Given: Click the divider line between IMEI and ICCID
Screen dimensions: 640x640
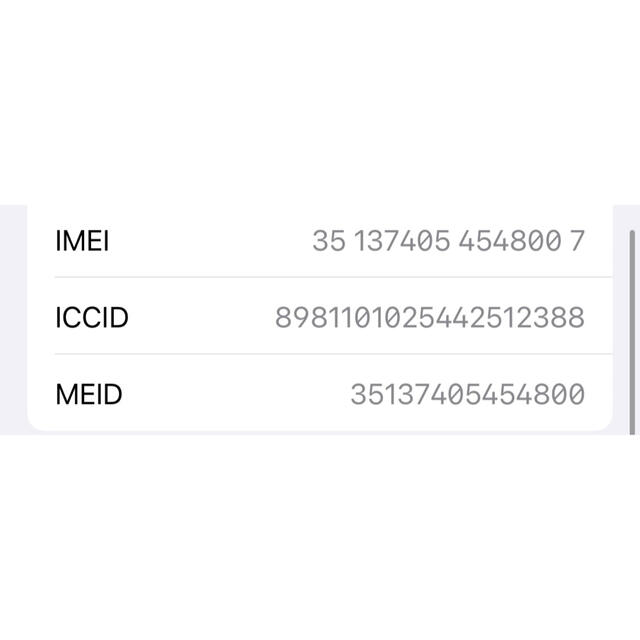Looking at the screenshot, I should coord(333,277).
